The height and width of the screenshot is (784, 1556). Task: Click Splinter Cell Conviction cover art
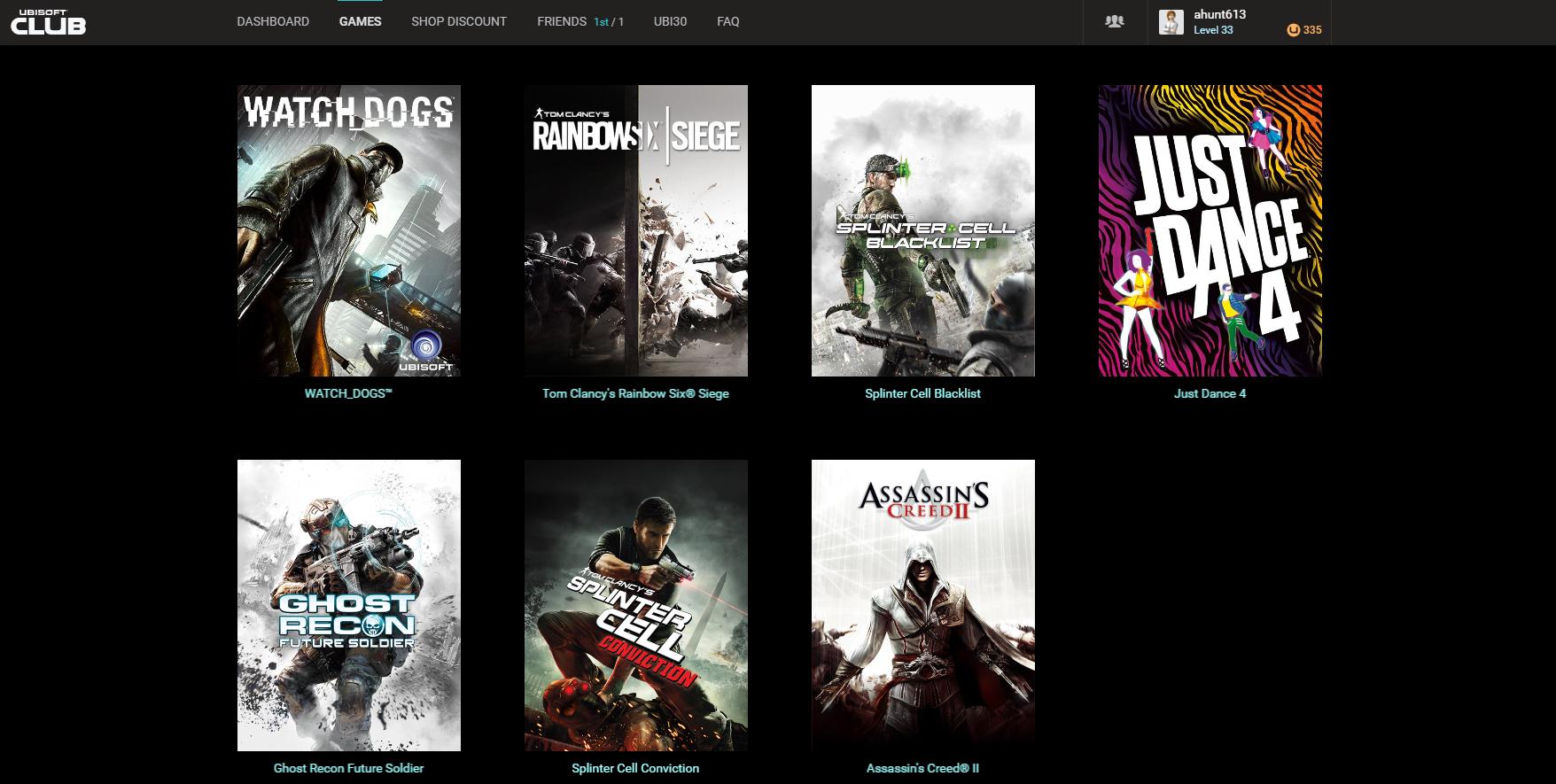[x=636, y=605]
